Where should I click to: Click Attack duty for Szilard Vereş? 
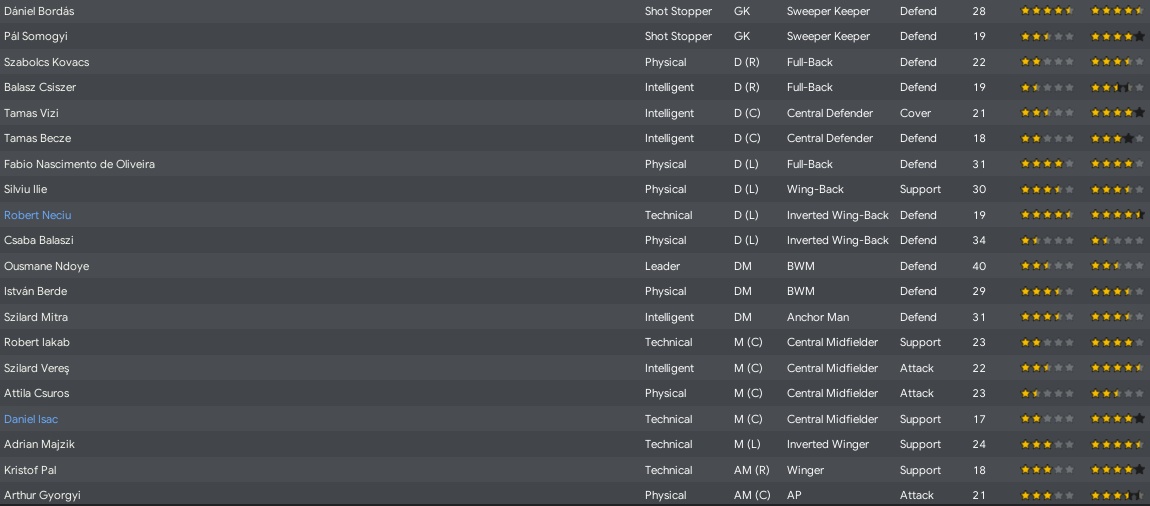point(917,367)
